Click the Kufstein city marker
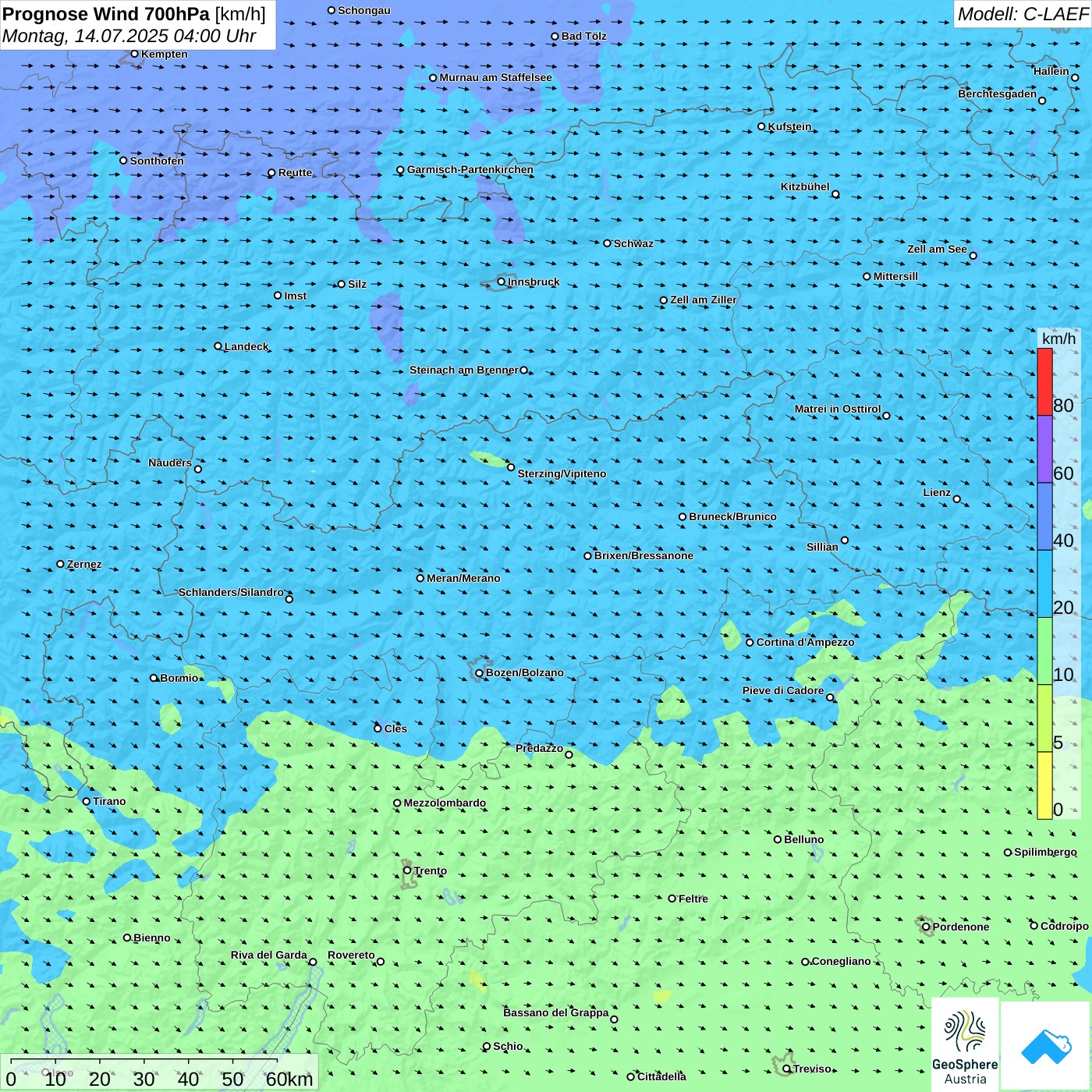 click(x=761, y=126)
